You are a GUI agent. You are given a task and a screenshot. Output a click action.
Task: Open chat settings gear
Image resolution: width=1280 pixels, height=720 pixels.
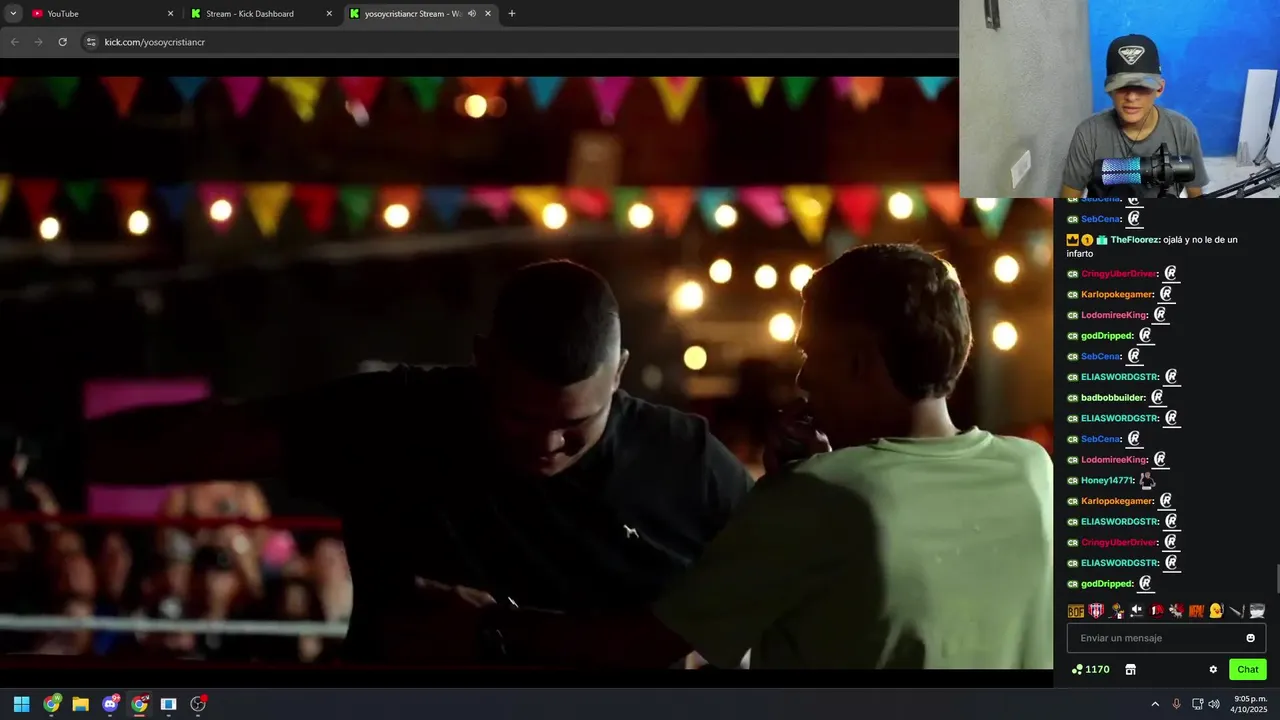coord(1213,670)
